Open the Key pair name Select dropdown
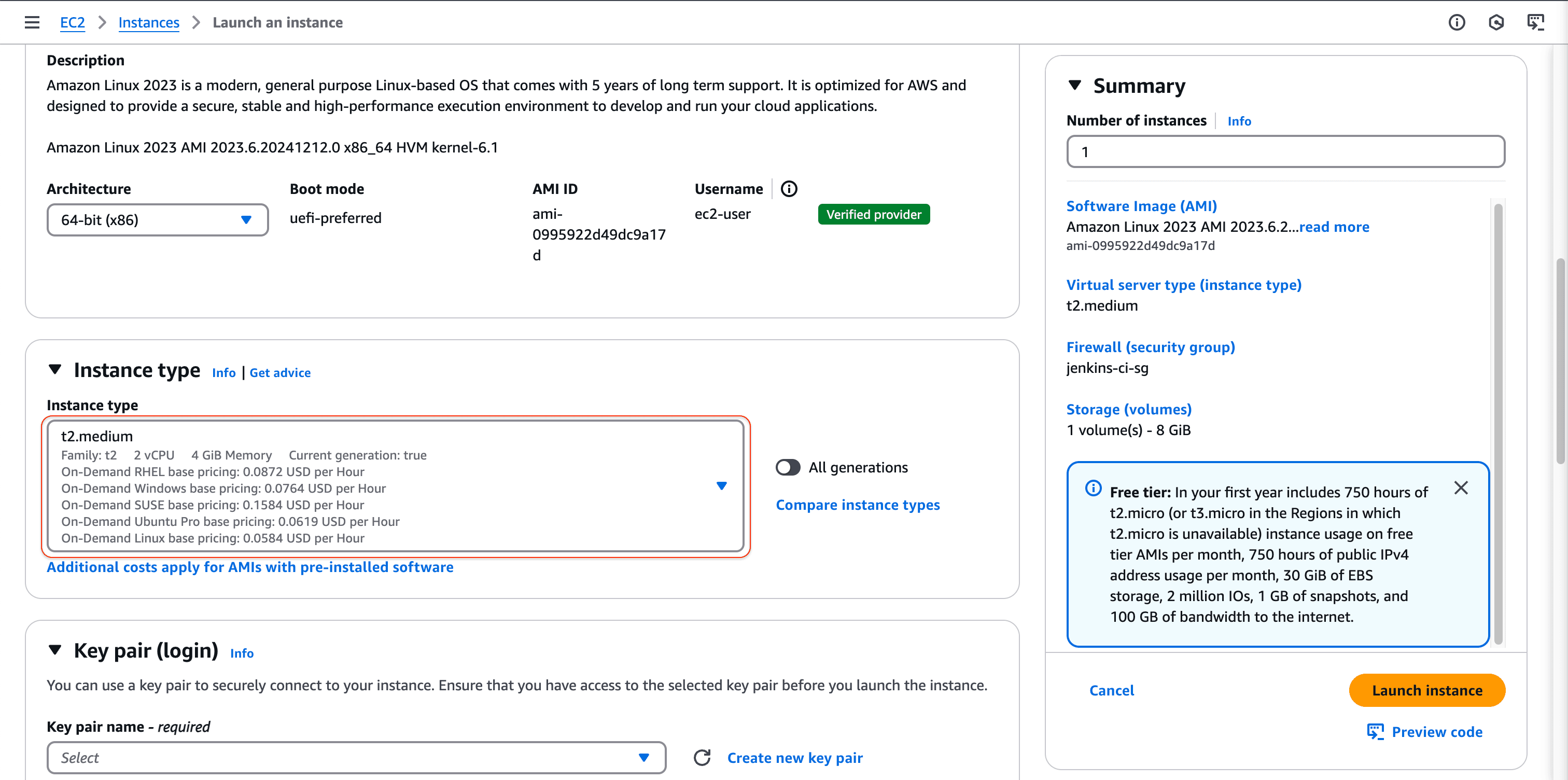1568x780 pixels. click(356, 758)
